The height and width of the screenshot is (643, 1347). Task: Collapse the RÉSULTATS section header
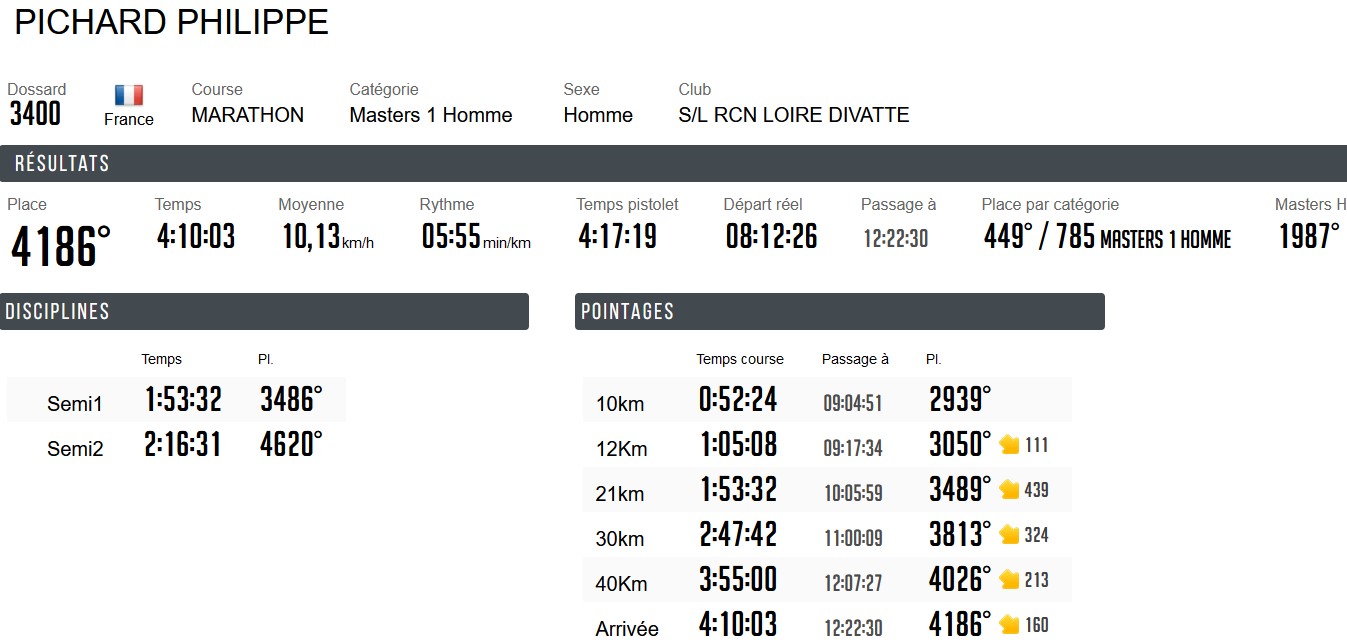click(x=673, y=164)
